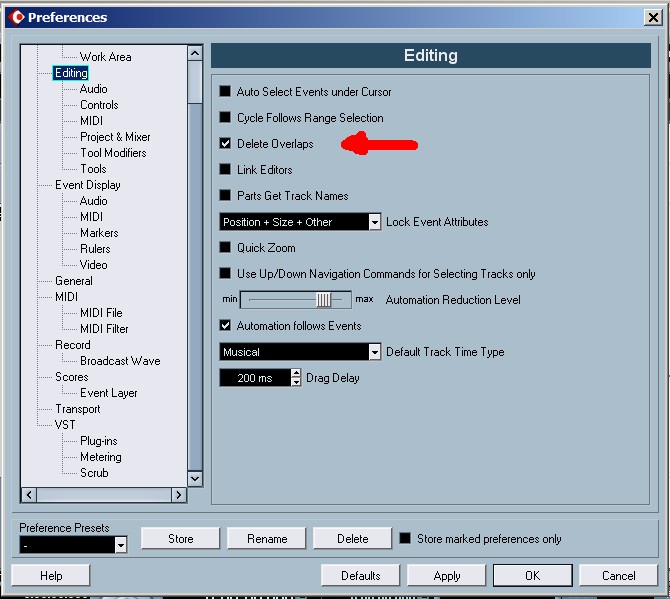
Task: Enable the Quick Zoom checkbox
Action: (225, 248)
